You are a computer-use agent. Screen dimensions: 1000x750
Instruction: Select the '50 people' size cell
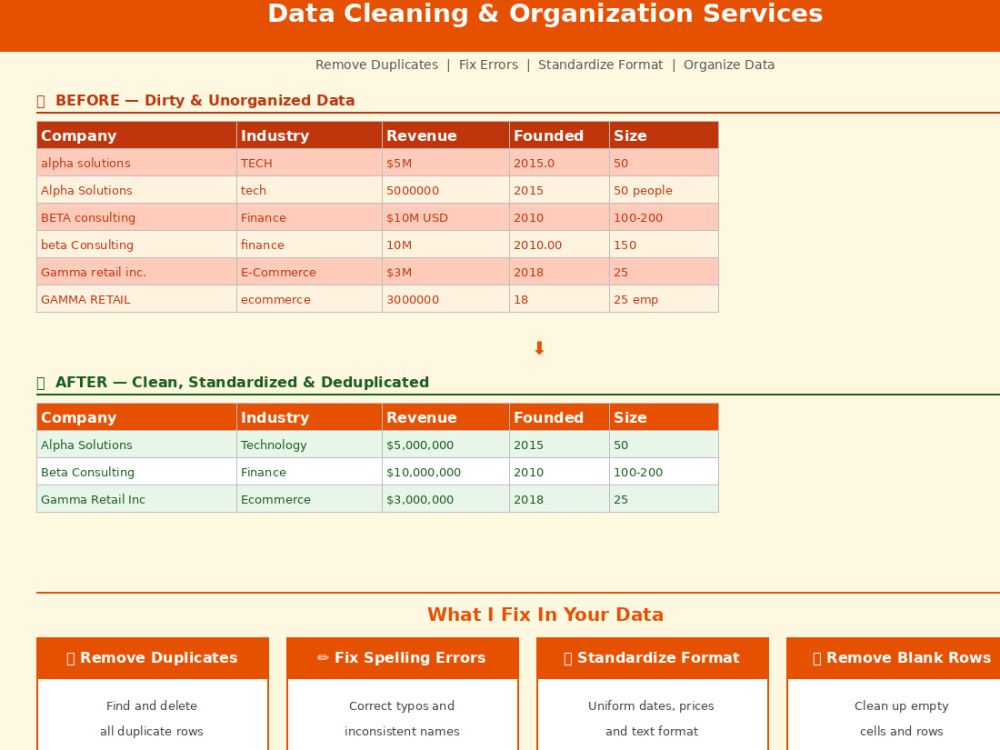pos(664,190)
